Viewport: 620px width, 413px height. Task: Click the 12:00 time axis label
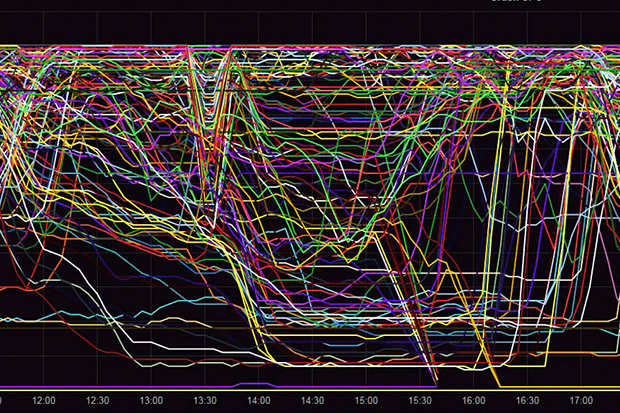coord(44,401)
